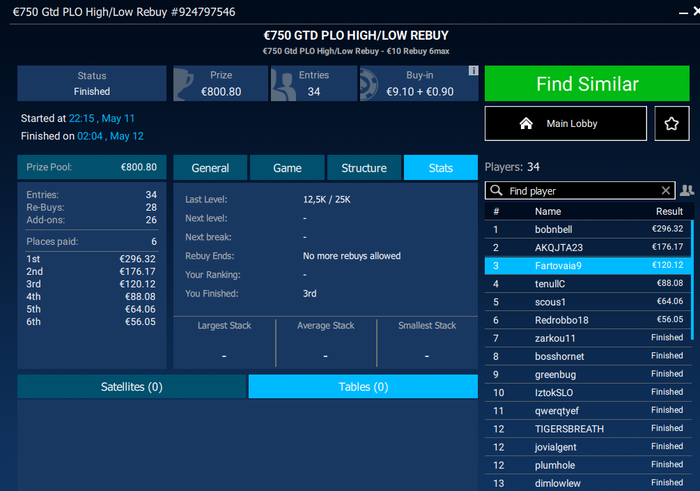Select player row Redrobbo18

[588, 320]
